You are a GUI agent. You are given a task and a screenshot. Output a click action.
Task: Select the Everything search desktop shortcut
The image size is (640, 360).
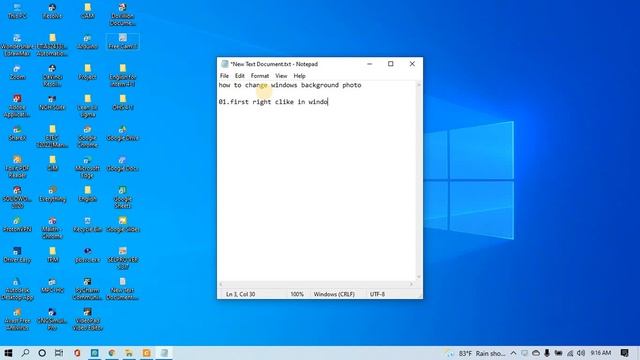click(52, 194)
